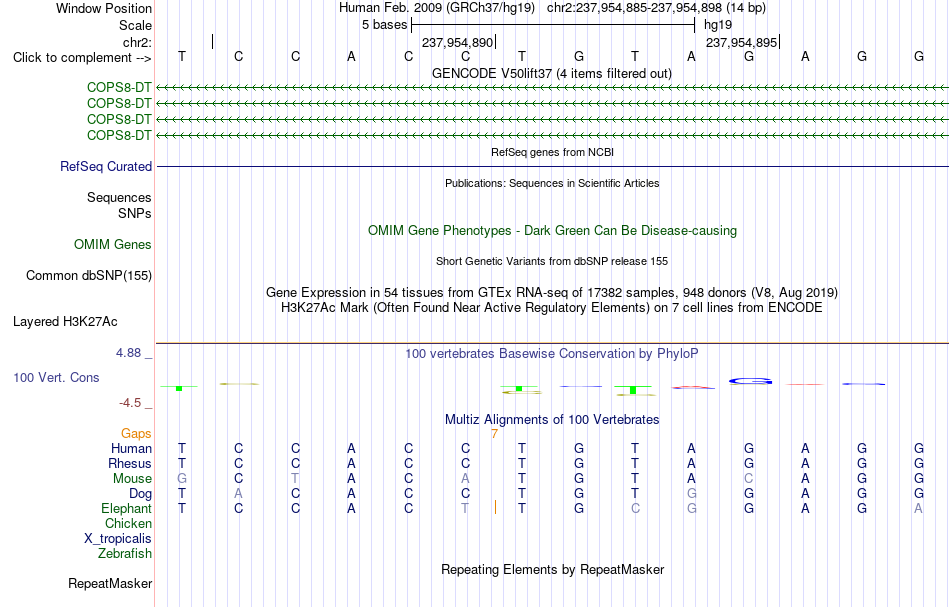Image resolution: width=950 pixels, height=607 pixels.
Task: Click the position text chr2:237,954,885-237,954,898
Action: coord(634,8)
